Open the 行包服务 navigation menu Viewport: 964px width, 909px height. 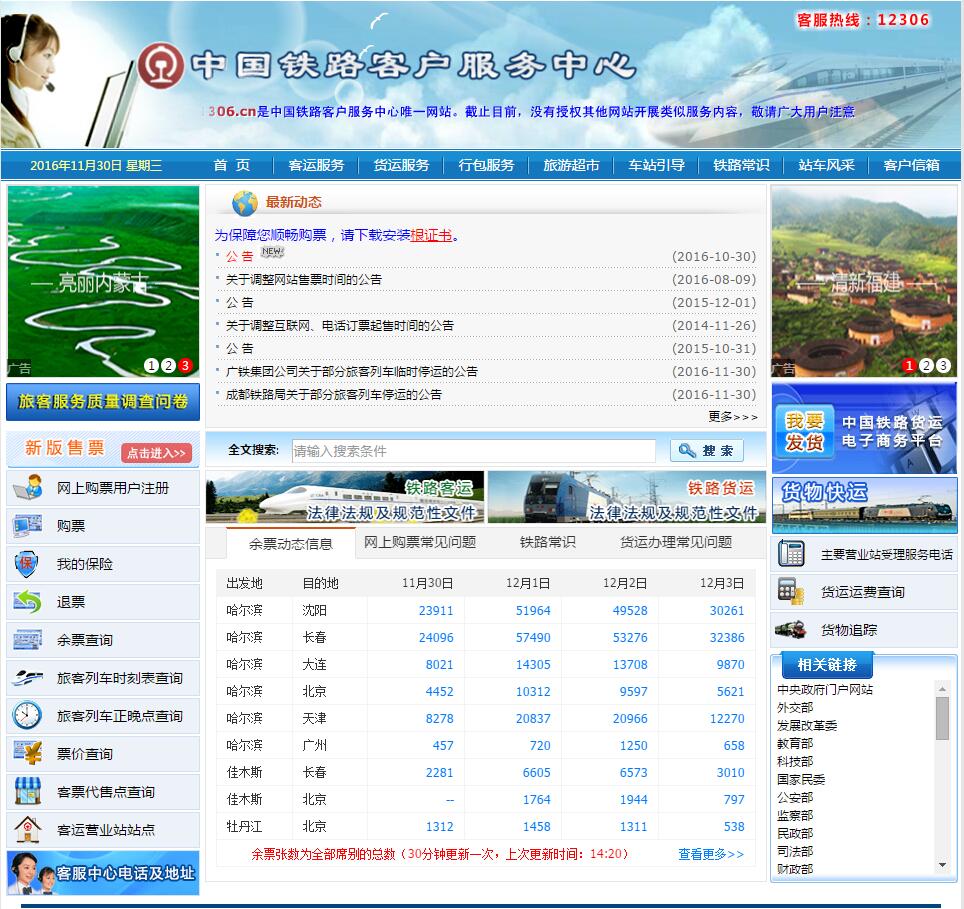coord(486,165)
